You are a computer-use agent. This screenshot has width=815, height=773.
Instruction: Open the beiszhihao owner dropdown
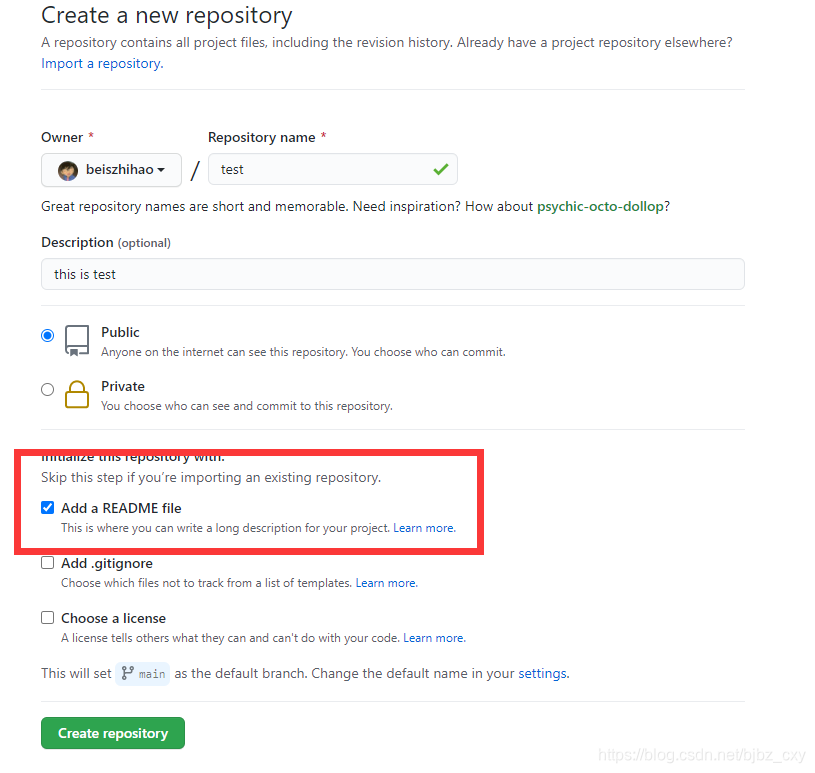(x=111, y=170)
